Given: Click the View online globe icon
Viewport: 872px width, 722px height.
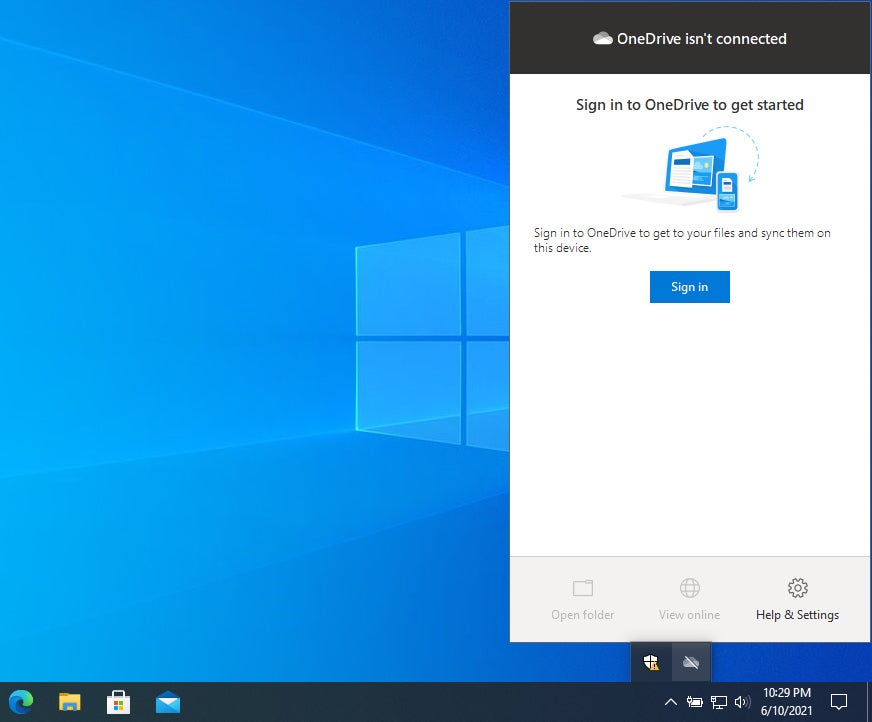Looking at the screenshot, I should [690, 588].
